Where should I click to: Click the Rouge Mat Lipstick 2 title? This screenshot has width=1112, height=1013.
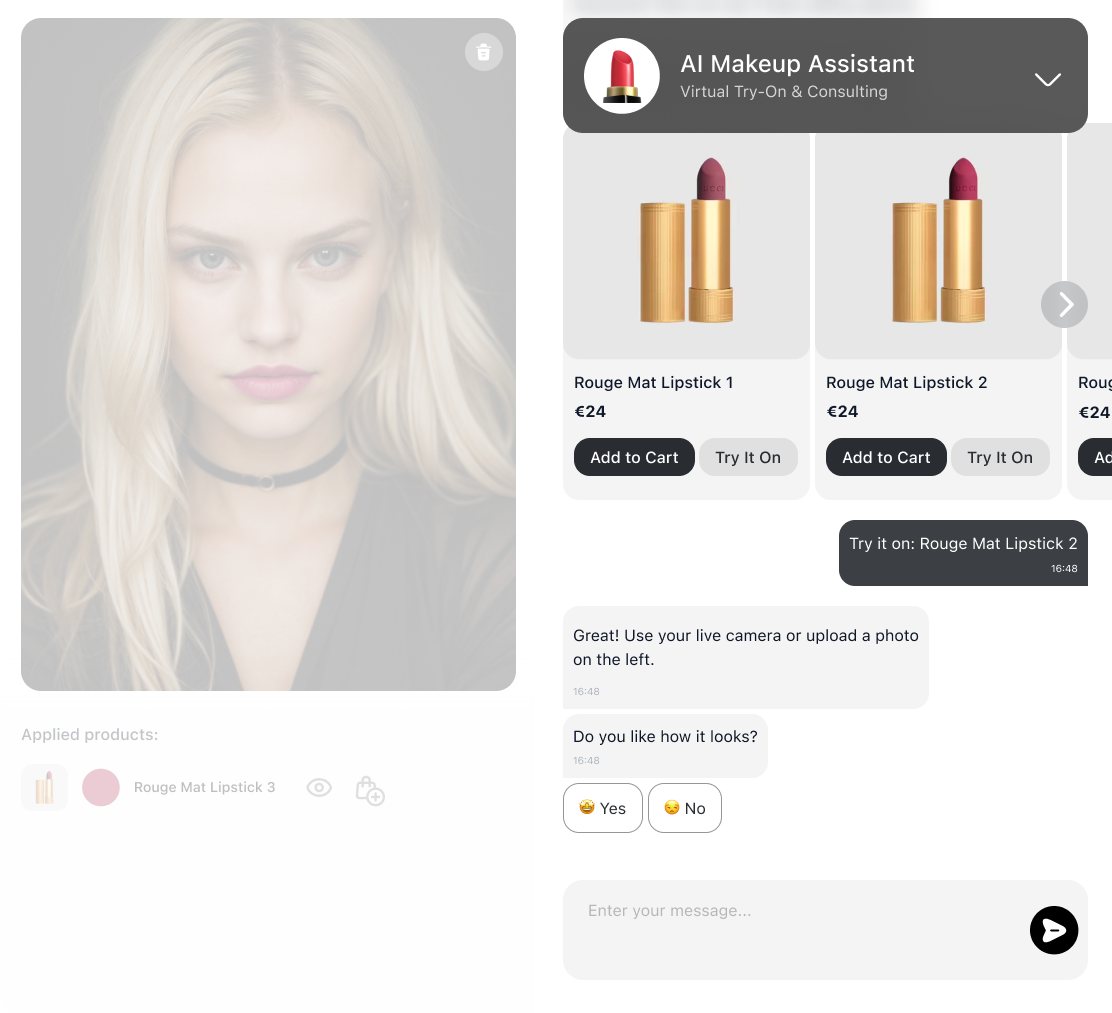tap(906, 382)
